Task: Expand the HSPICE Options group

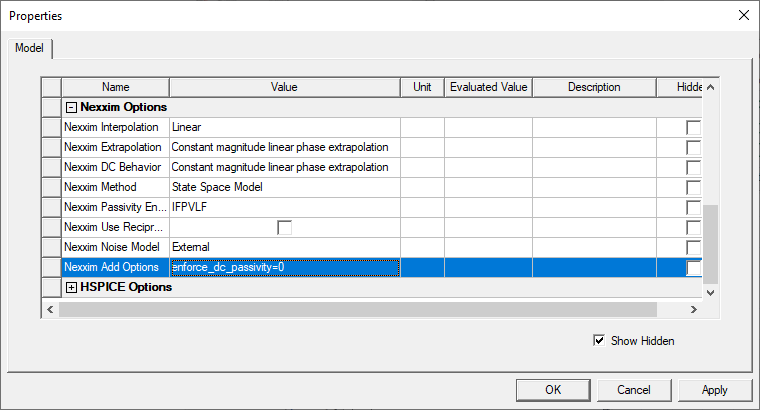Action: [71, 287]
